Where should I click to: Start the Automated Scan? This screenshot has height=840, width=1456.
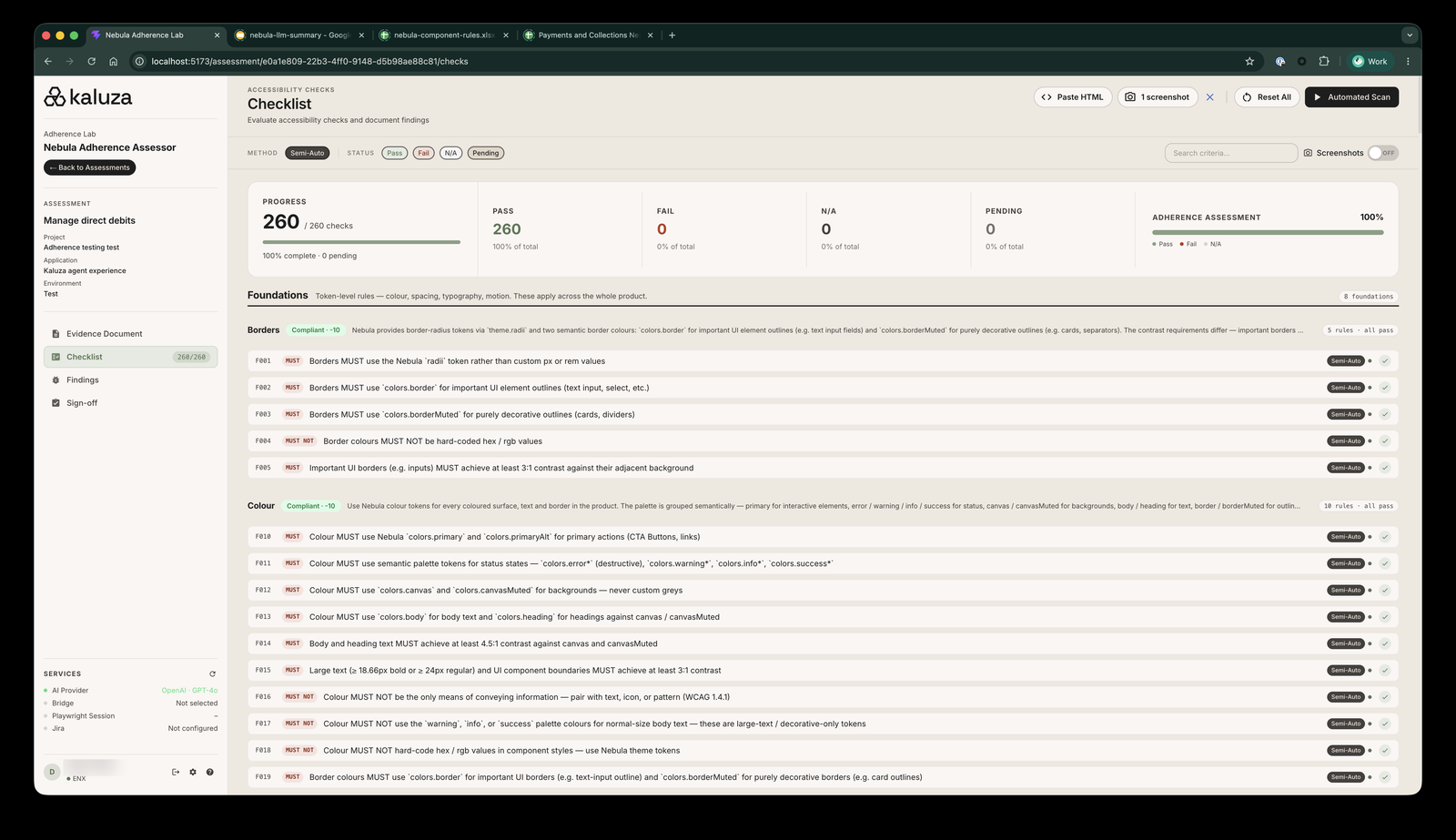click(1351, 97)
